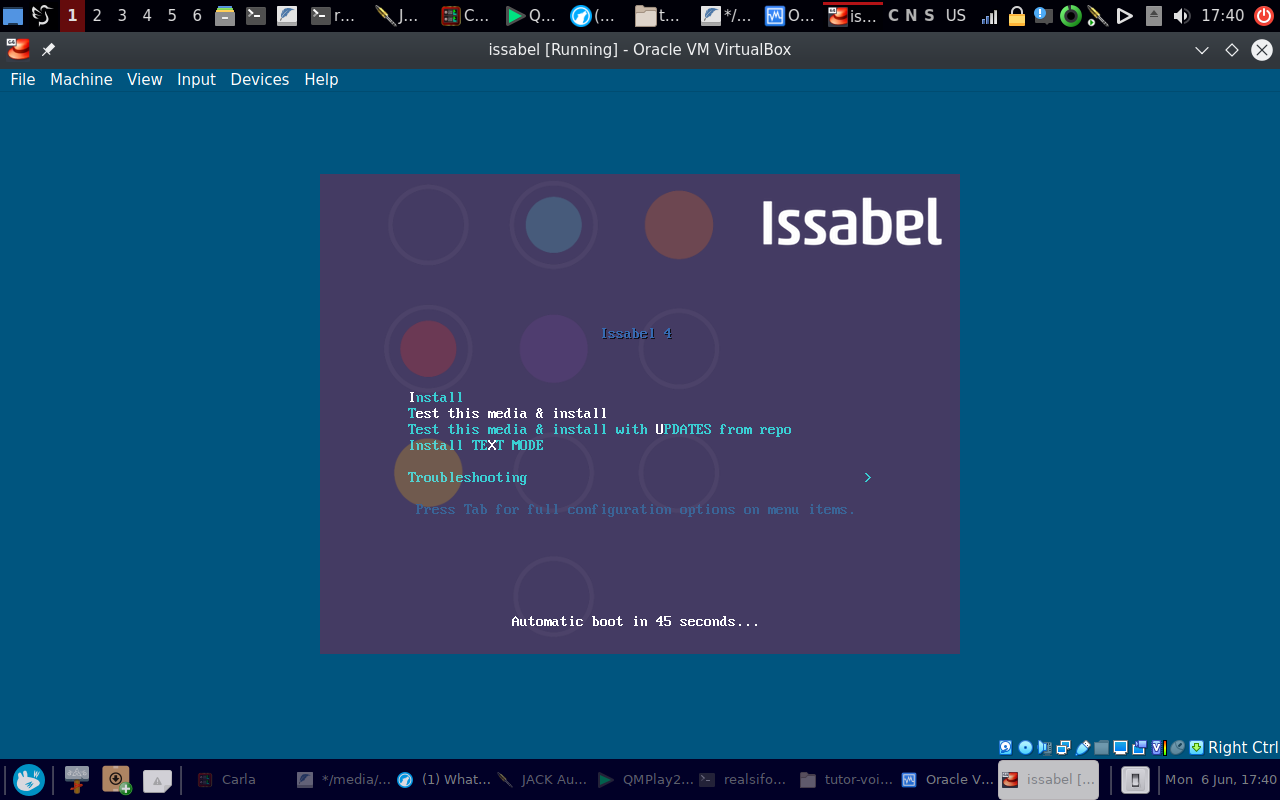Click the mouse integration status icon
1280x800 pixels.
1178,747
